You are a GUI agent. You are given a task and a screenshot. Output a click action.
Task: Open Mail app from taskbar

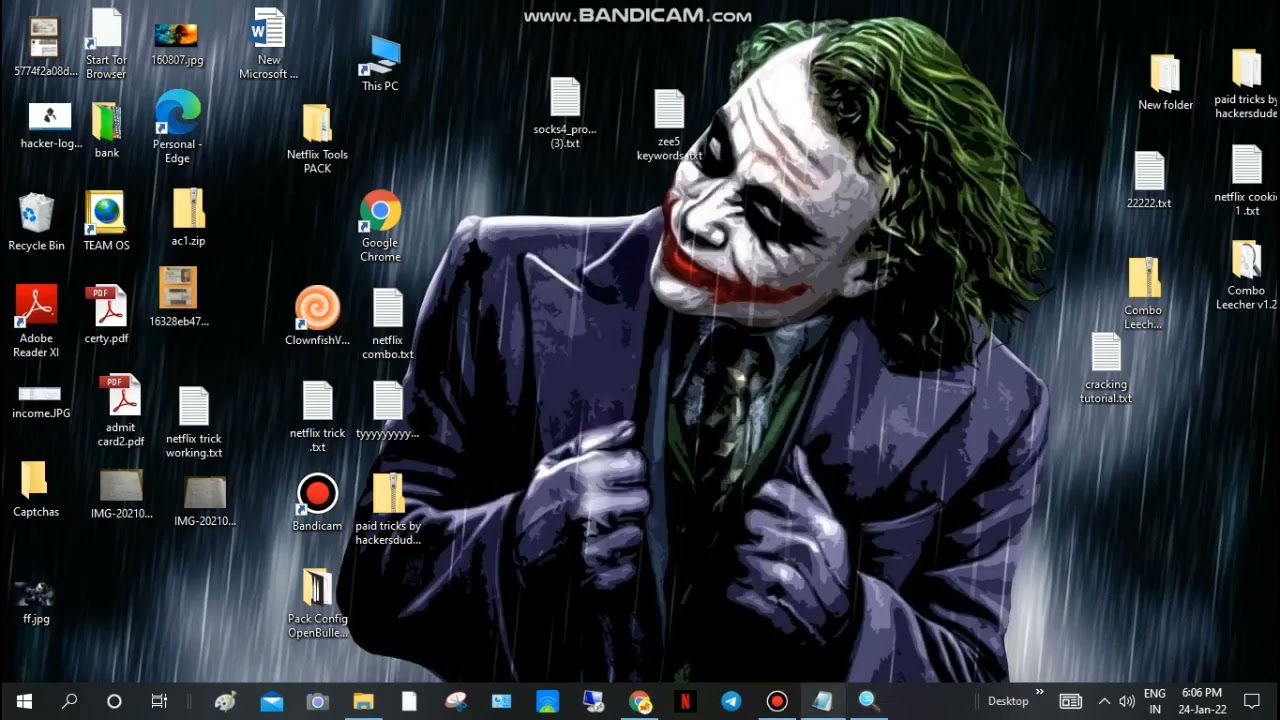pyautogui.click(x=271, y=701)
